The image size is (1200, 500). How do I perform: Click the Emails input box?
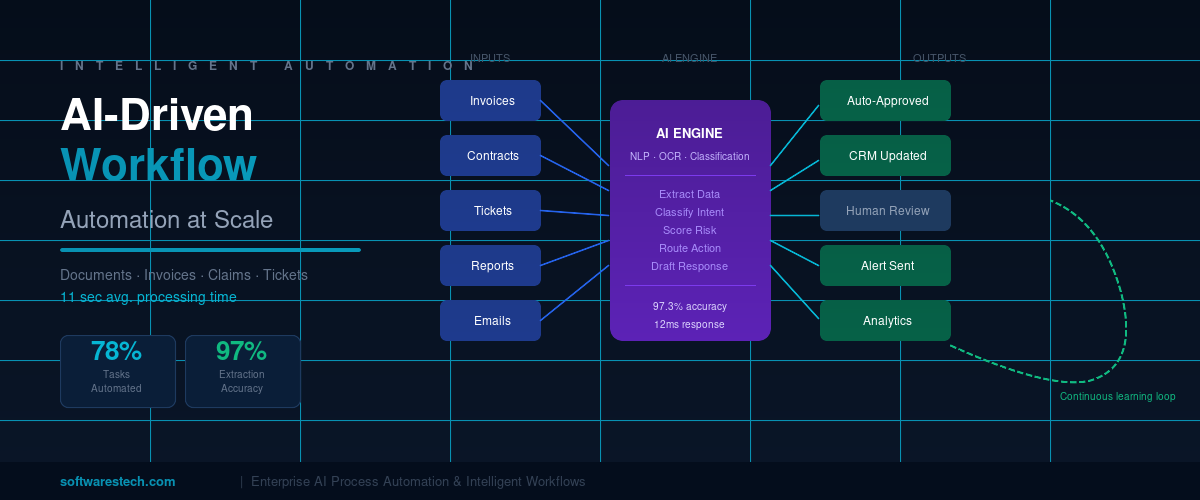pos(490,320)
